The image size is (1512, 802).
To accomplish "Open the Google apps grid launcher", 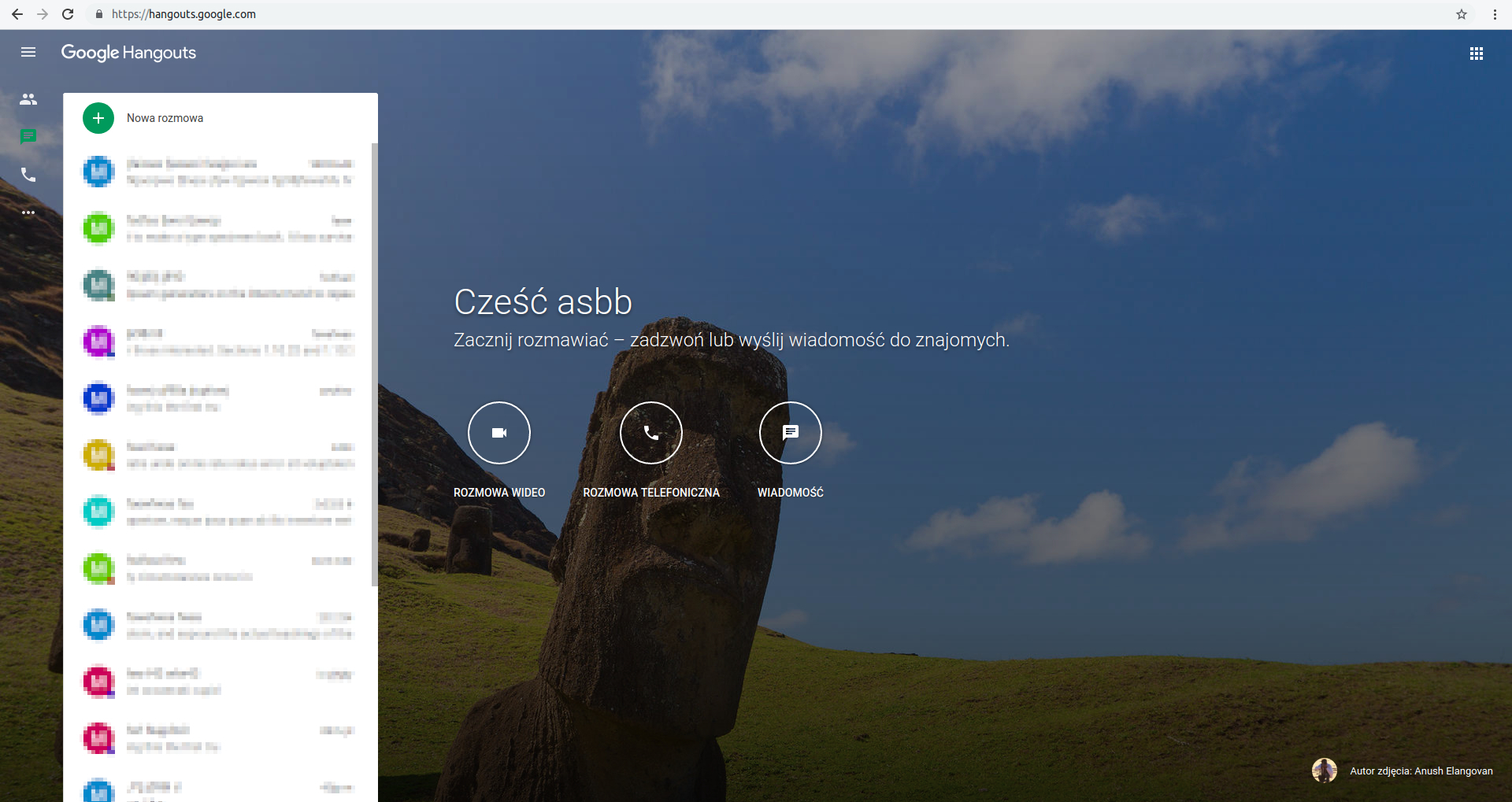I will pyautogui.click(x=1476, y=54).
